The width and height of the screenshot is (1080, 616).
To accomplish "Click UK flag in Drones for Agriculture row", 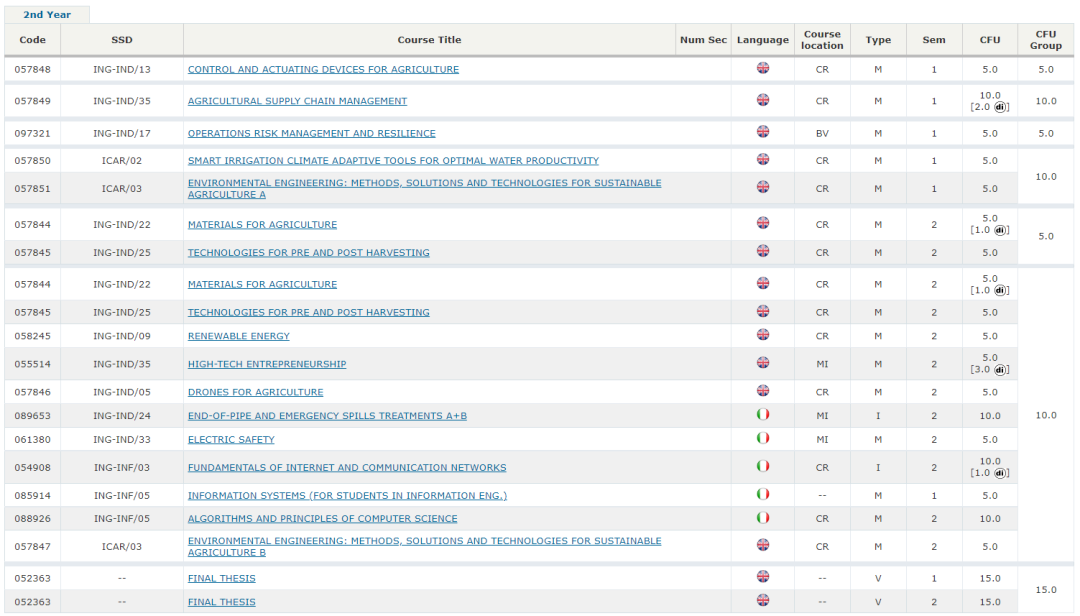I will (x=763, y=391).
